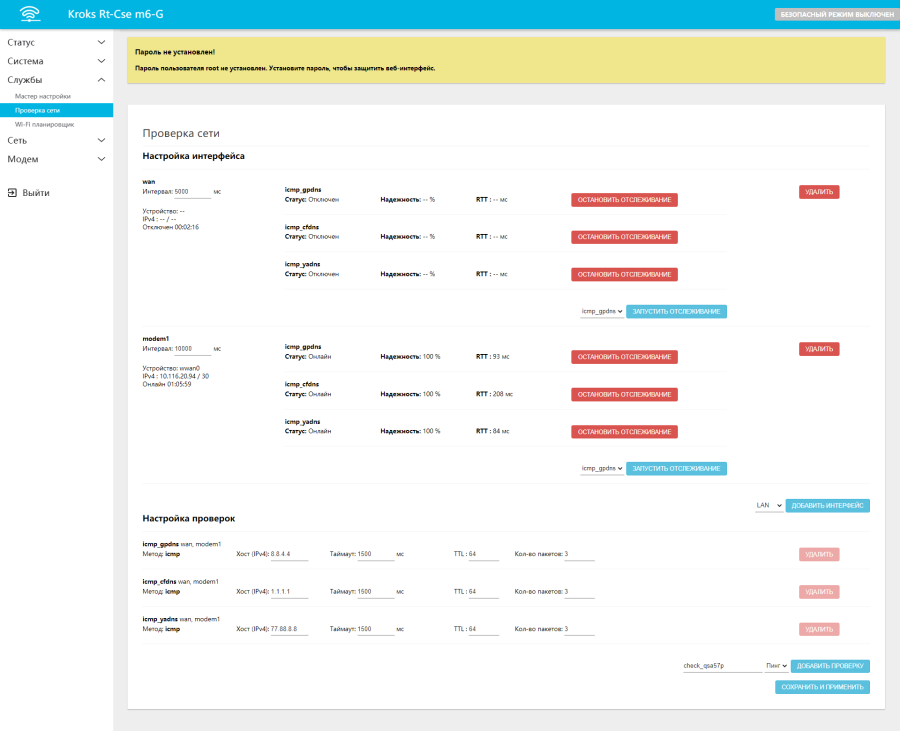Click the logout icon beside Выйти

click(12, 192)
